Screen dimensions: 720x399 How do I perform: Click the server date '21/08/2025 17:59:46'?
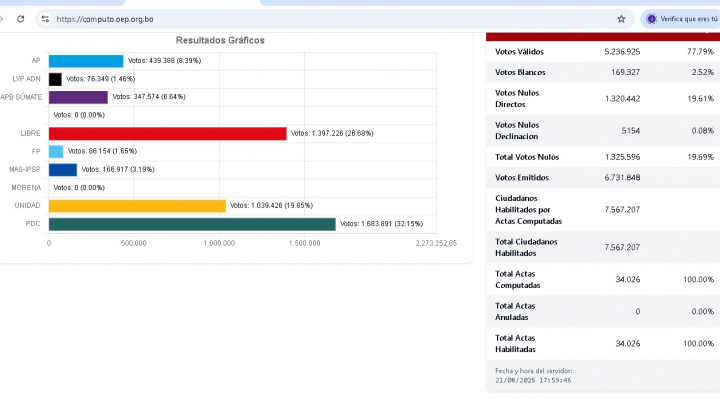533,380
